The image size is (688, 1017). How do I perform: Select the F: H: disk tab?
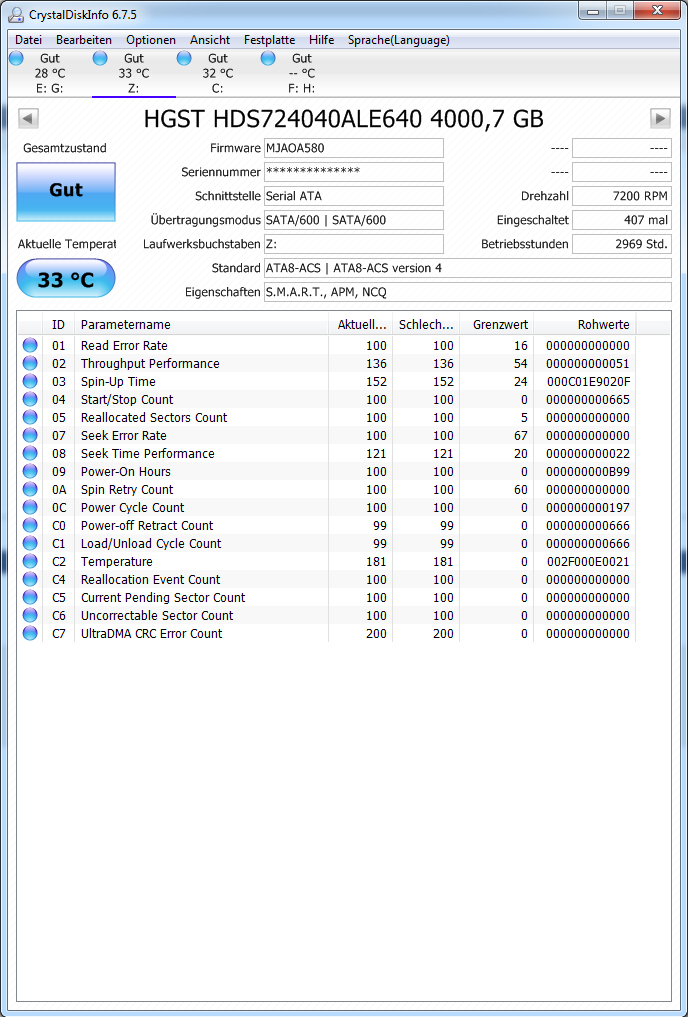(x=301, y=73)
